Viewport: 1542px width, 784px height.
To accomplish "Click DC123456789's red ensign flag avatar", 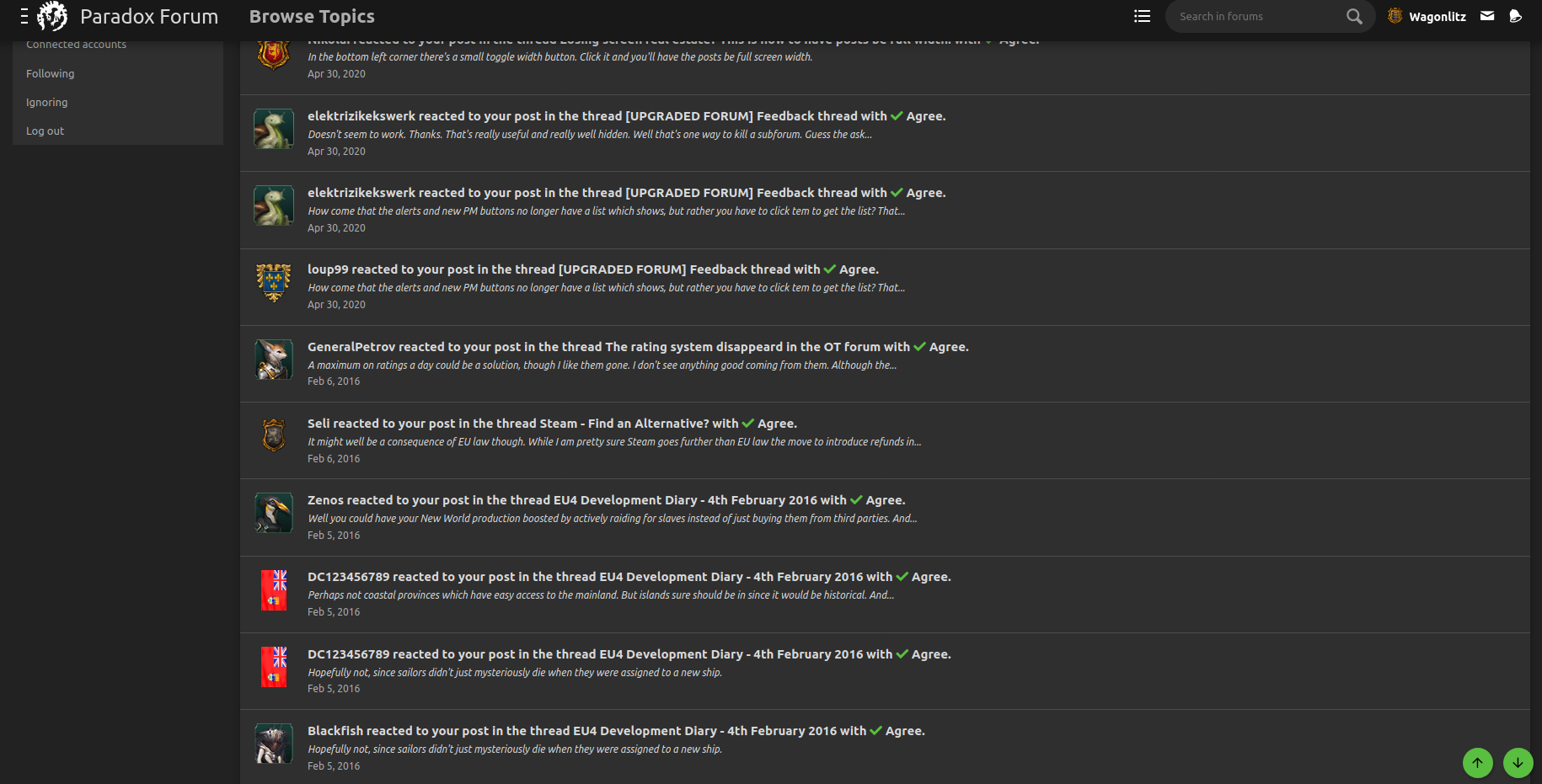I will click(x=273, y=589).
